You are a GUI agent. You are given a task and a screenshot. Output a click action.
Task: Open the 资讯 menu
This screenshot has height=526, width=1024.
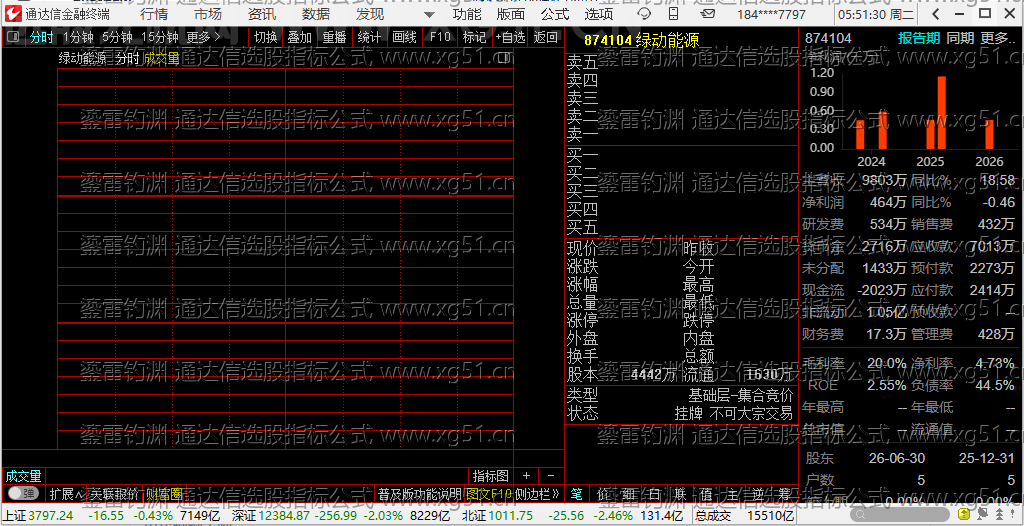(x=262, y=14)
